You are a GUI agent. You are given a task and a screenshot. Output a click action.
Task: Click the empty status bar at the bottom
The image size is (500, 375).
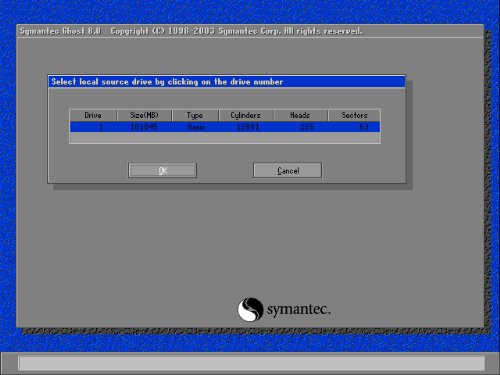252,363
